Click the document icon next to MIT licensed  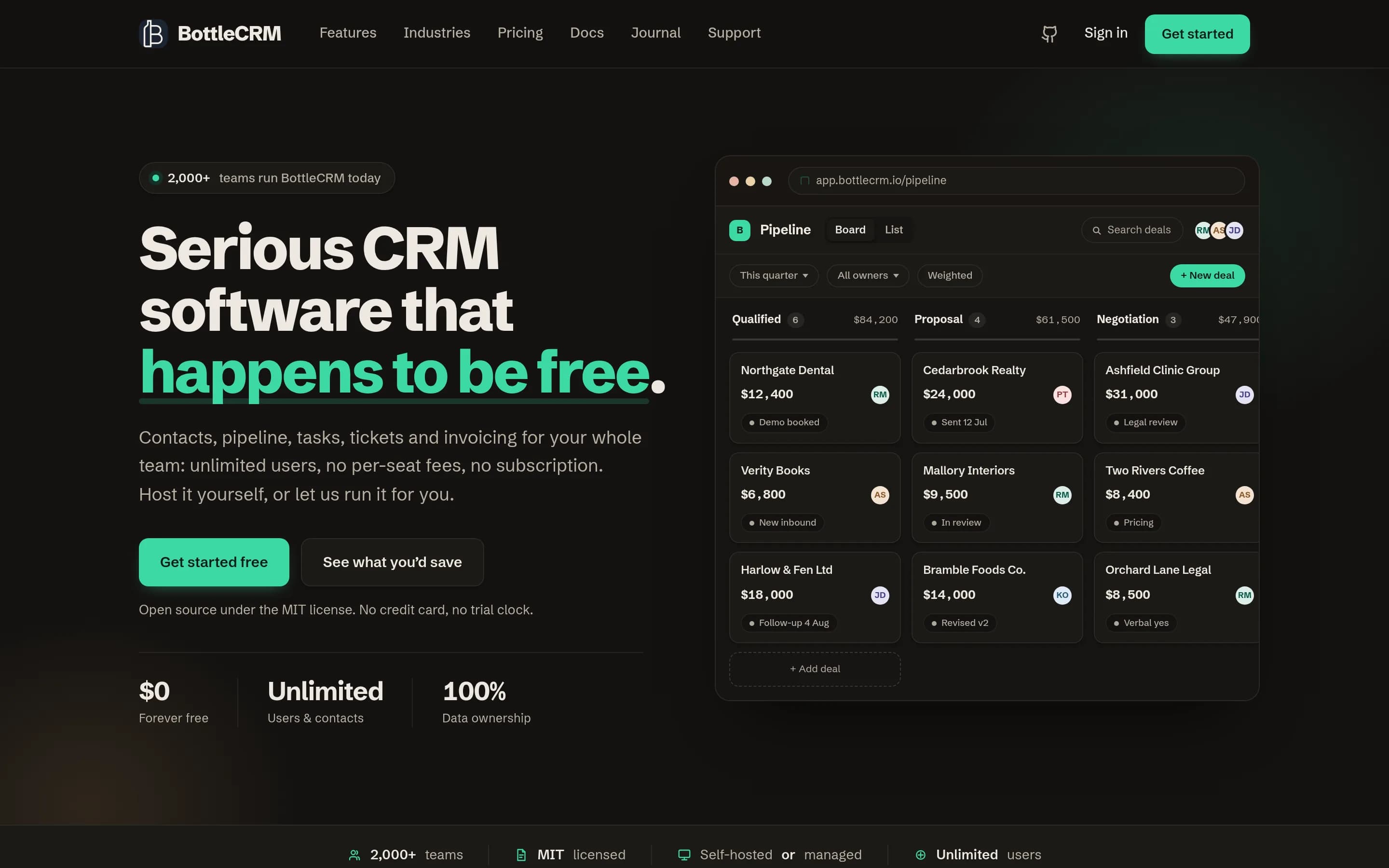coord(521,855)
